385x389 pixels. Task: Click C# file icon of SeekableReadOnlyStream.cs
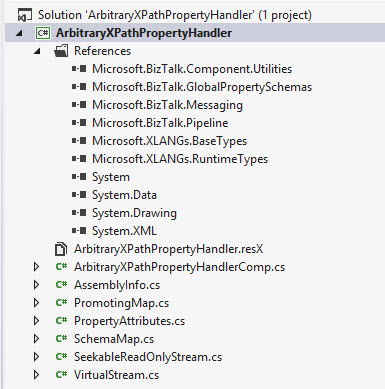pyautogui.click(x=61, y=357)
